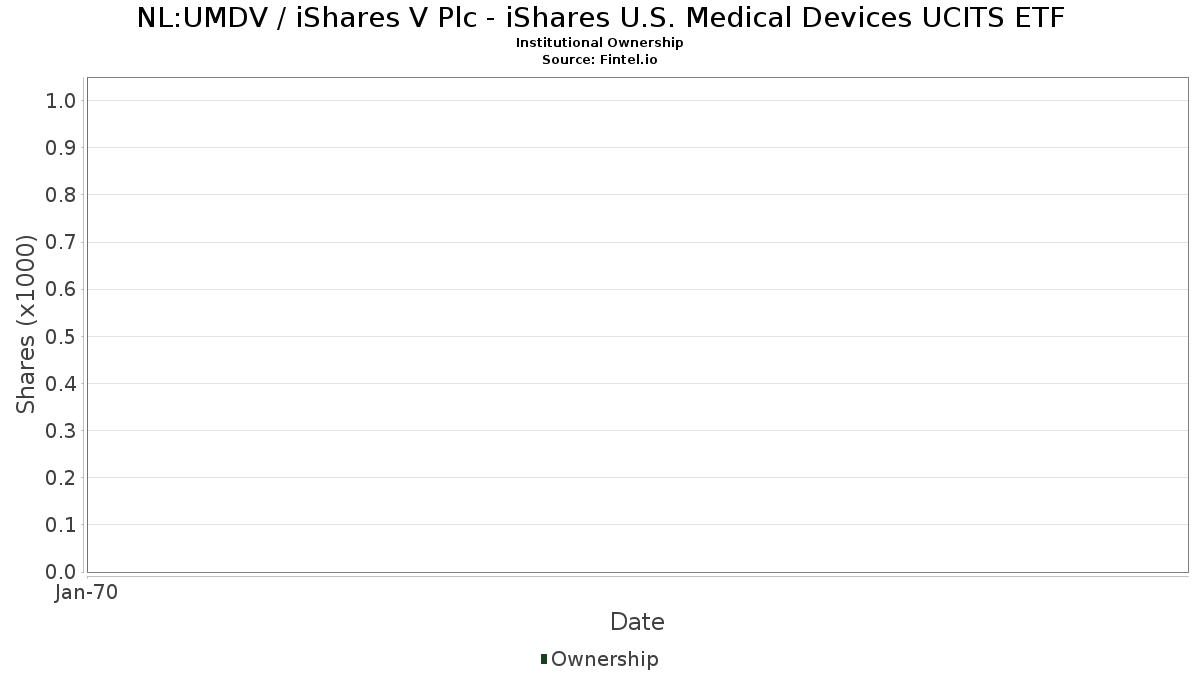Click the 0.2 y-axis tick label

click(x=61, y=478)
